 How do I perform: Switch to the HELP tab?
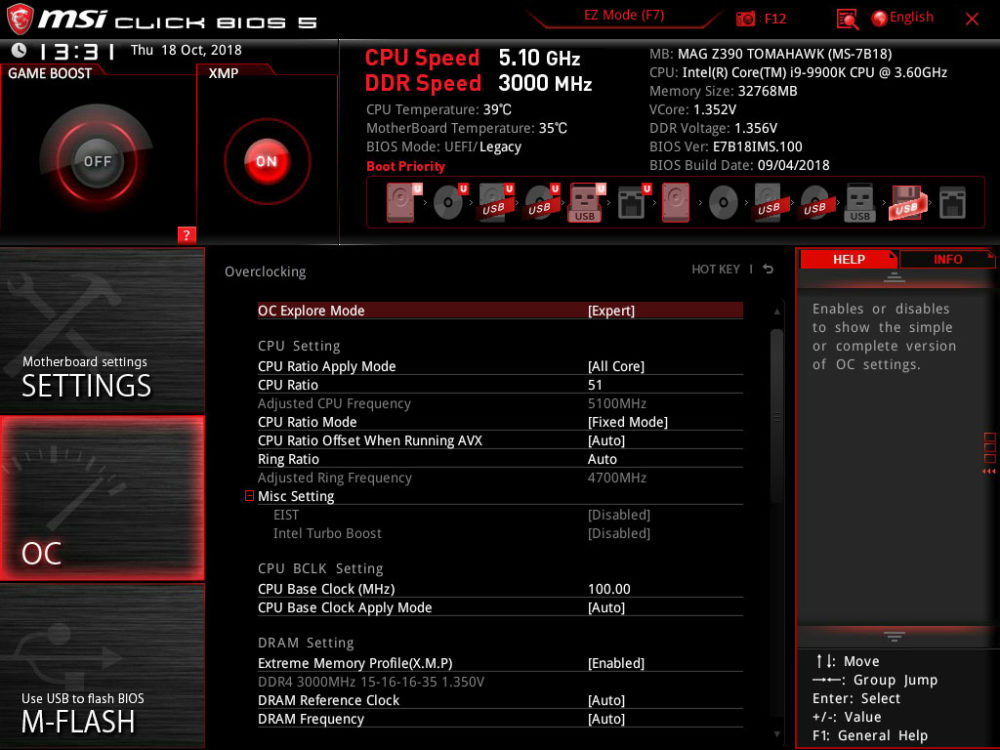(848, 259)
